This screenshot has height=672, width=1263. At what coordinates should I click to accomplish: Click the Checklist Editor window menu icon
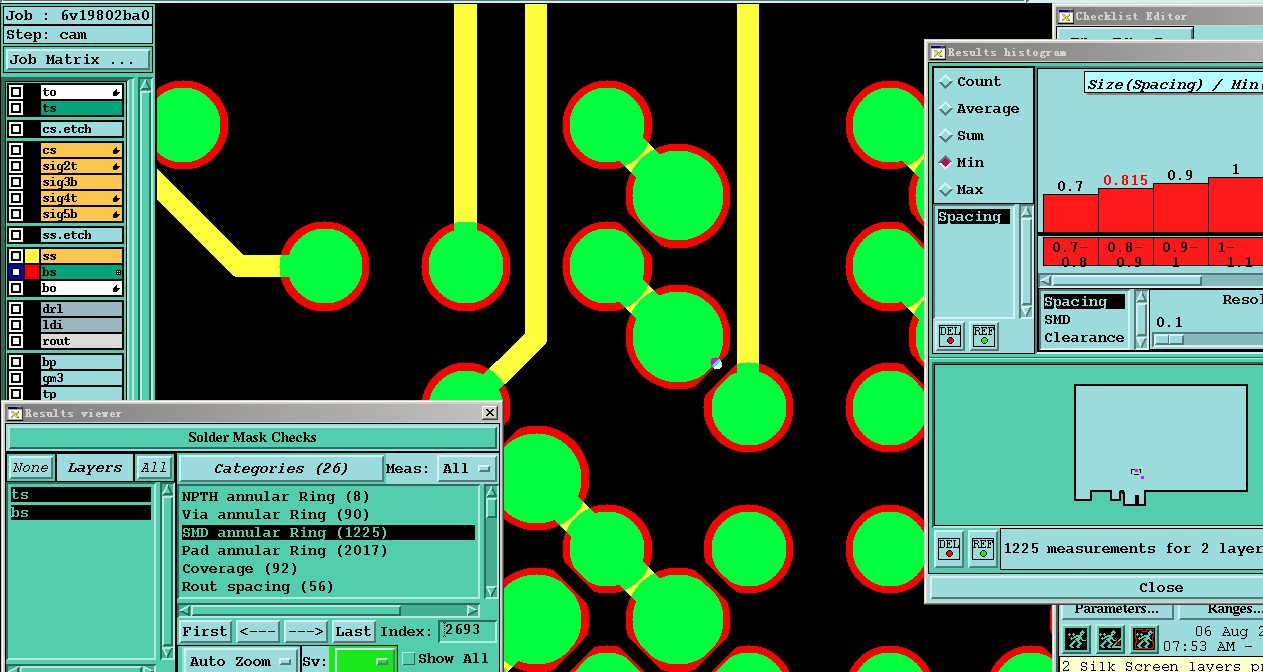(1066, 16)
